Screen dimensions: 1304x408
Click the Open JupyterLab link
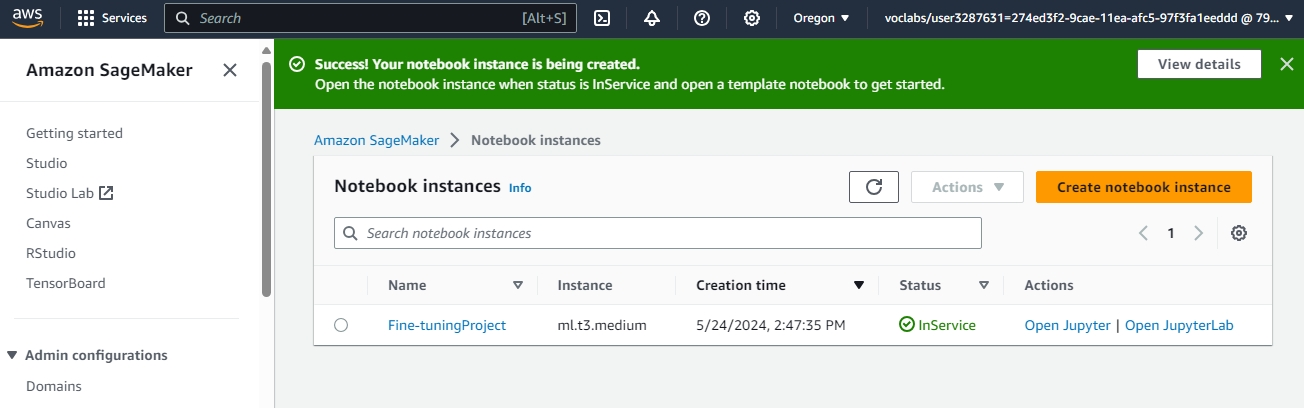click(x=1178, y=325)
